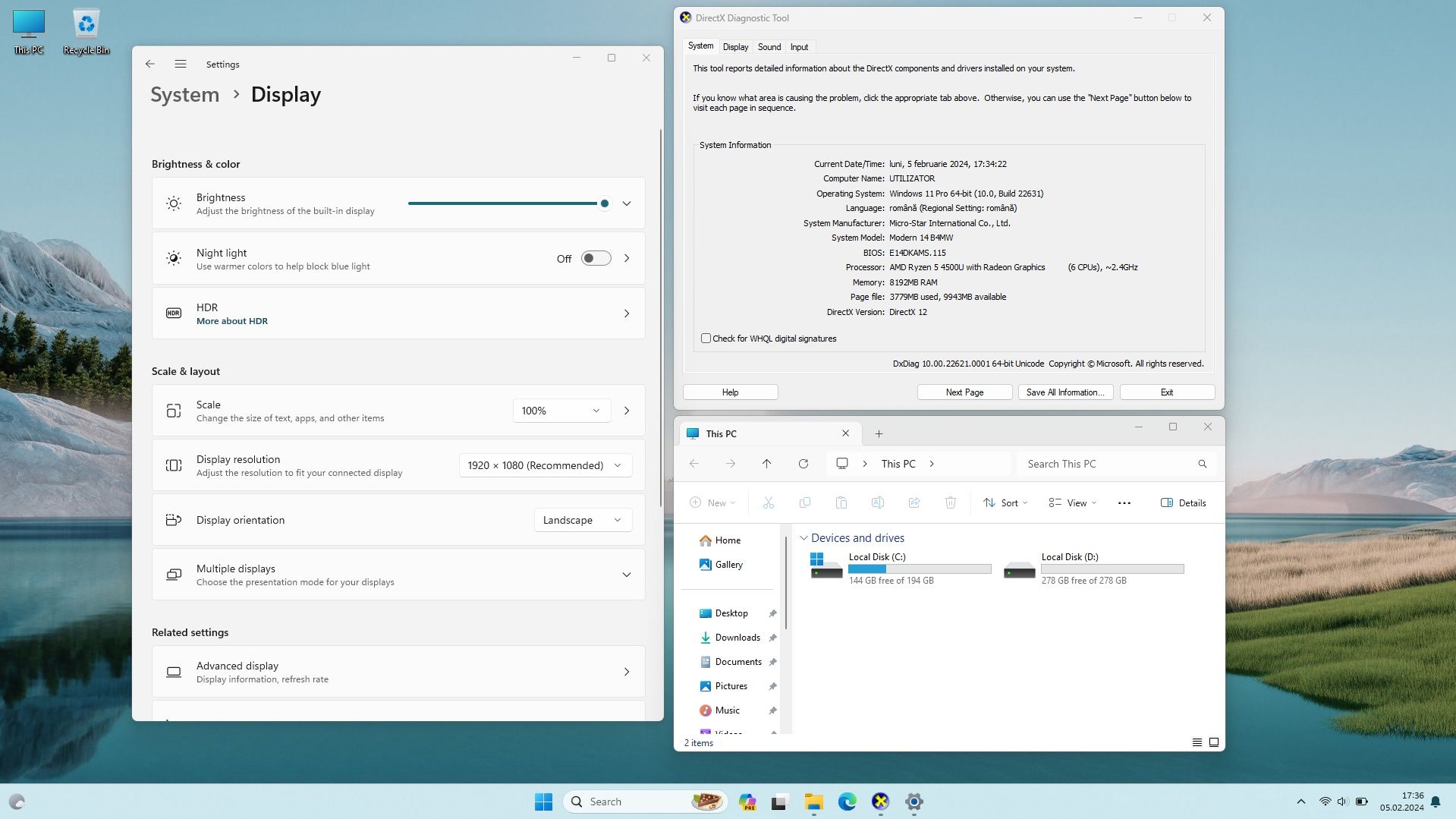The height and width of the screenshot is (819, 1456).
Task: Go up one folder level in File Explorer
Action: (x=766, y=464)
